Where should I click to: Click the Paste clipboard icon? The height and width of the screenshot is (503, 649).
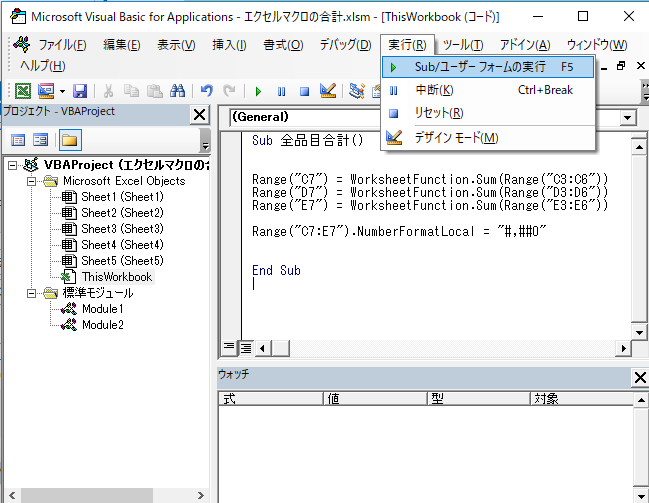tap(155, 91)
